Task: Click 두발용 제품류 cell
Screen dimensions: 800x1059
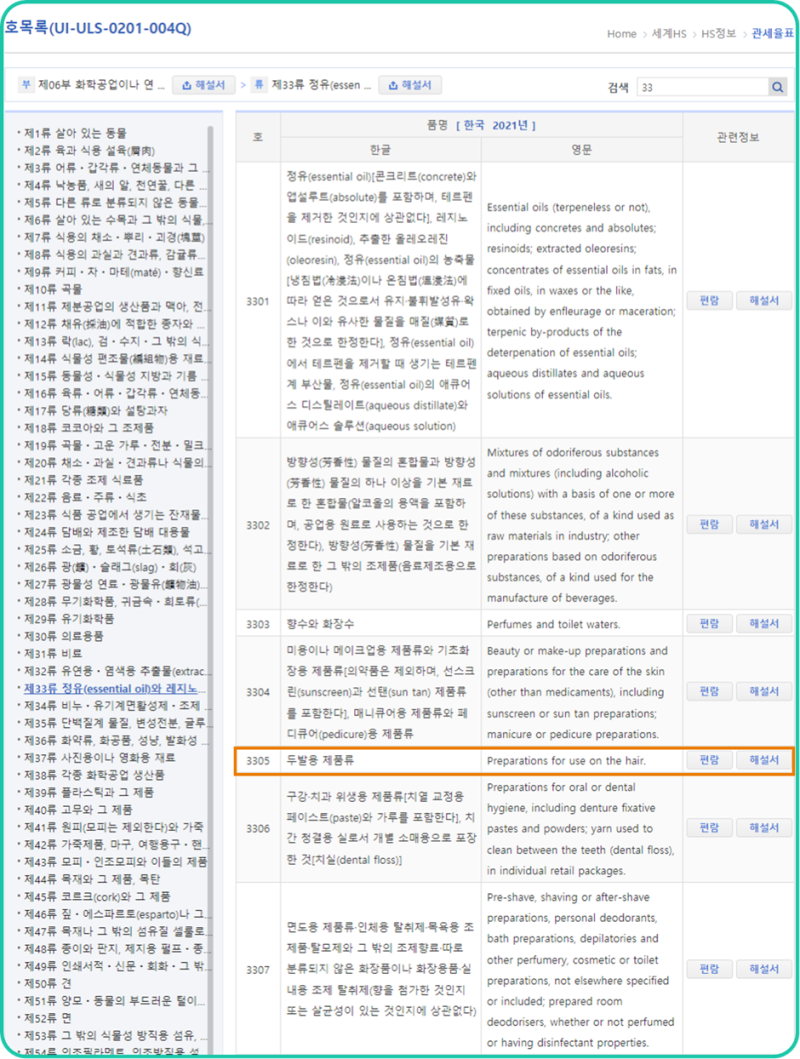Action: (381, 760)
